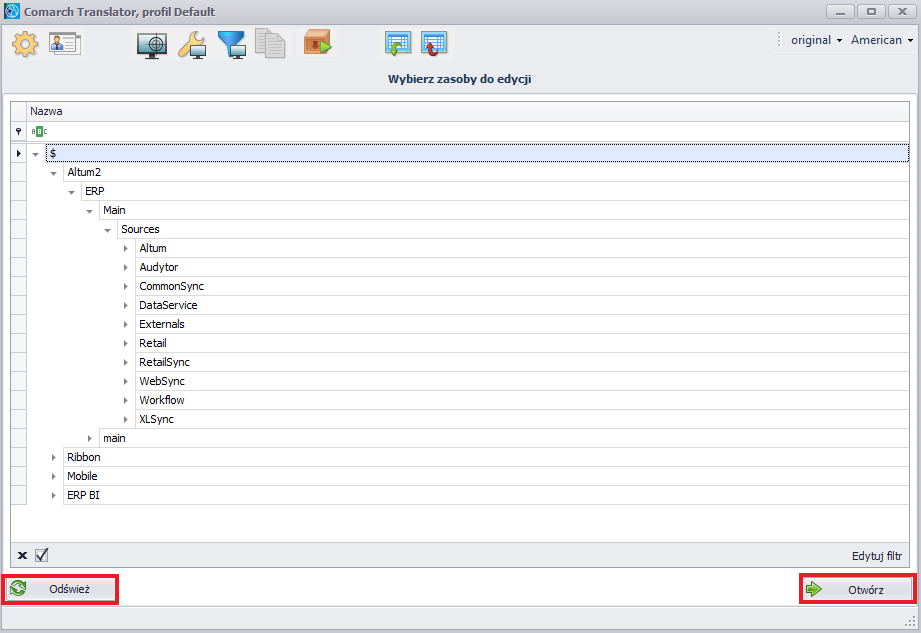
Task: Click the Odśwież refresh button
Action: coord(60,589)
